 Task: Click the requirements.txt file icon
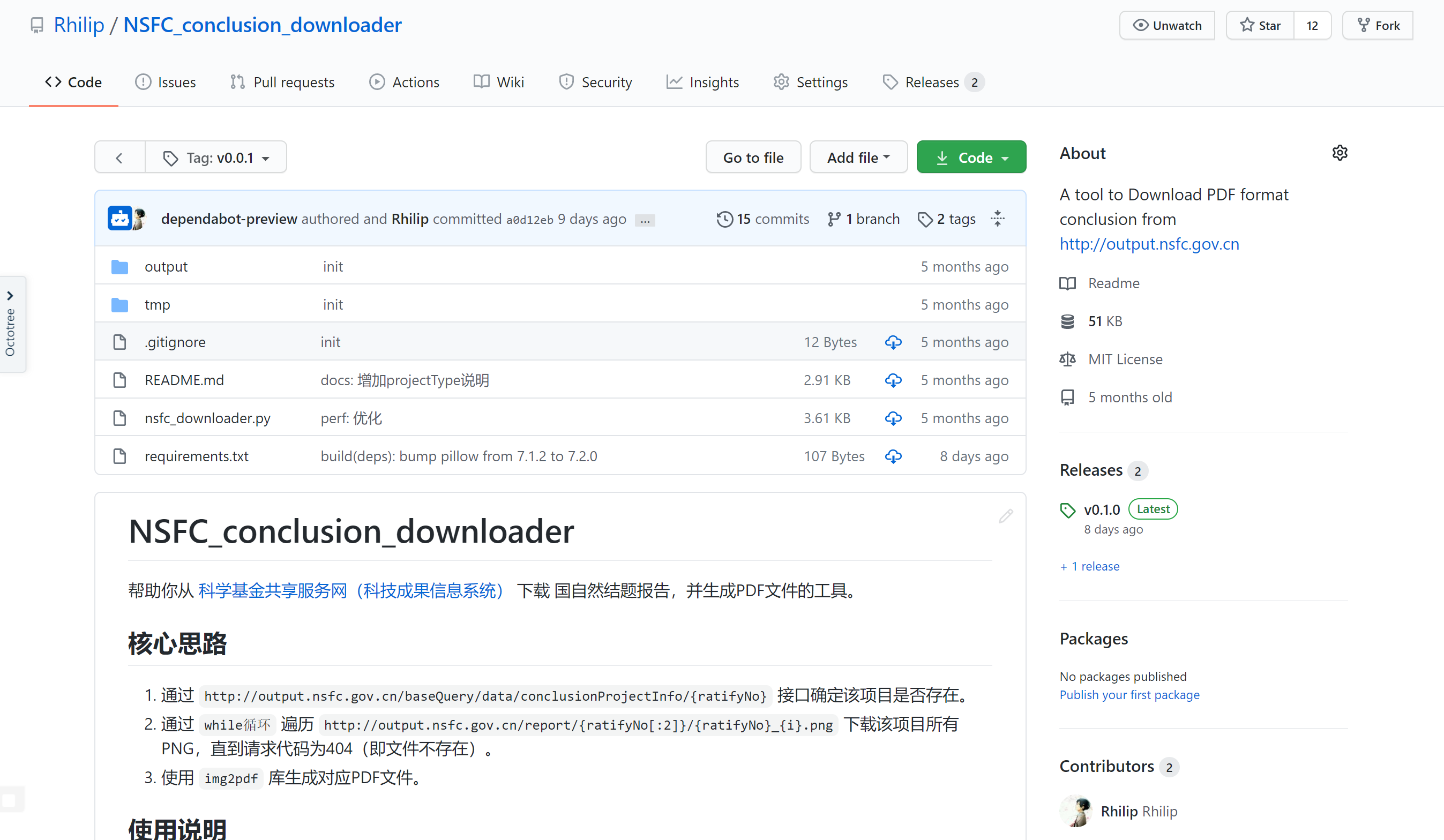pos(120,456)
